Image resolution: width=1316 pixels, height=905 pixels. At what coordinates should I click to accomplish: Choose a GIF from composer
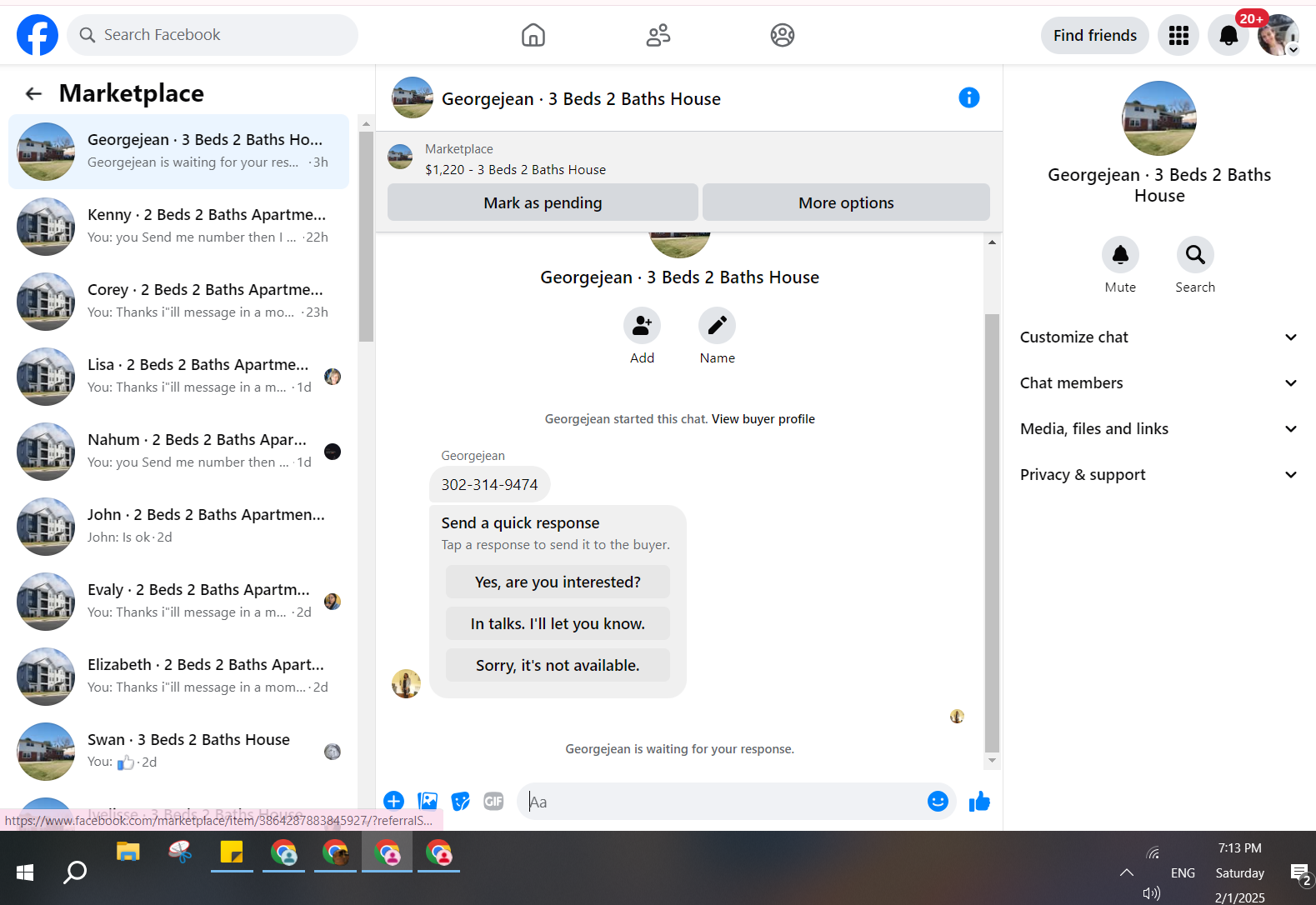[493, 802]
